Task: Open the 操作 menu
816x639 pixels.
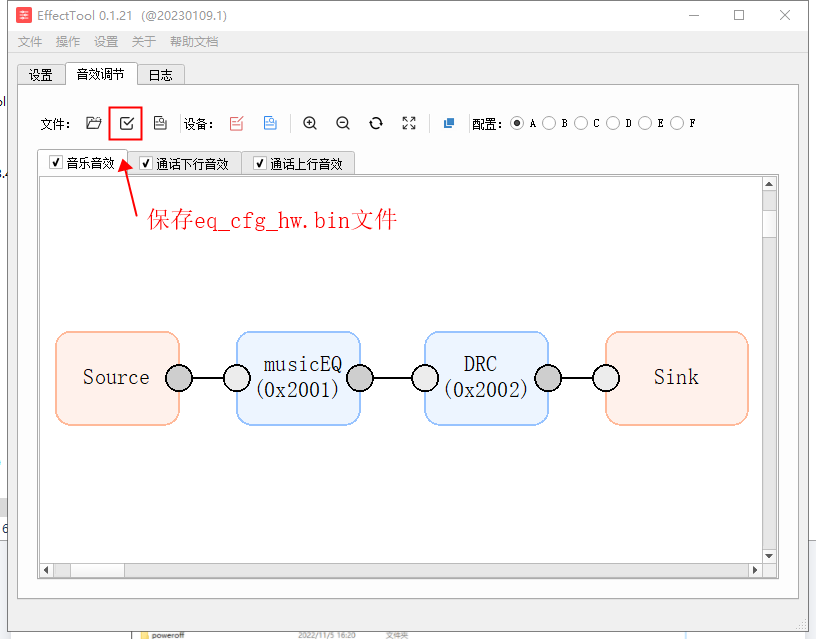Action: coord(68,42)
